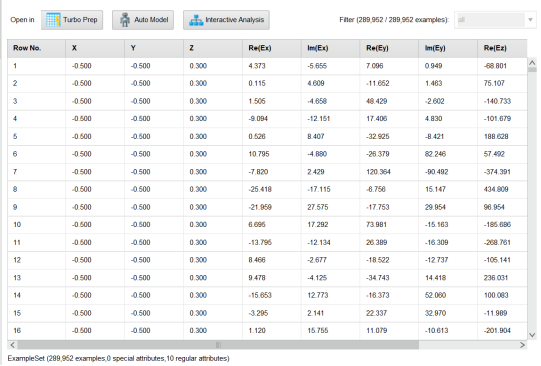
Task: Click the Filter examples count label
Action: point(394,20)
